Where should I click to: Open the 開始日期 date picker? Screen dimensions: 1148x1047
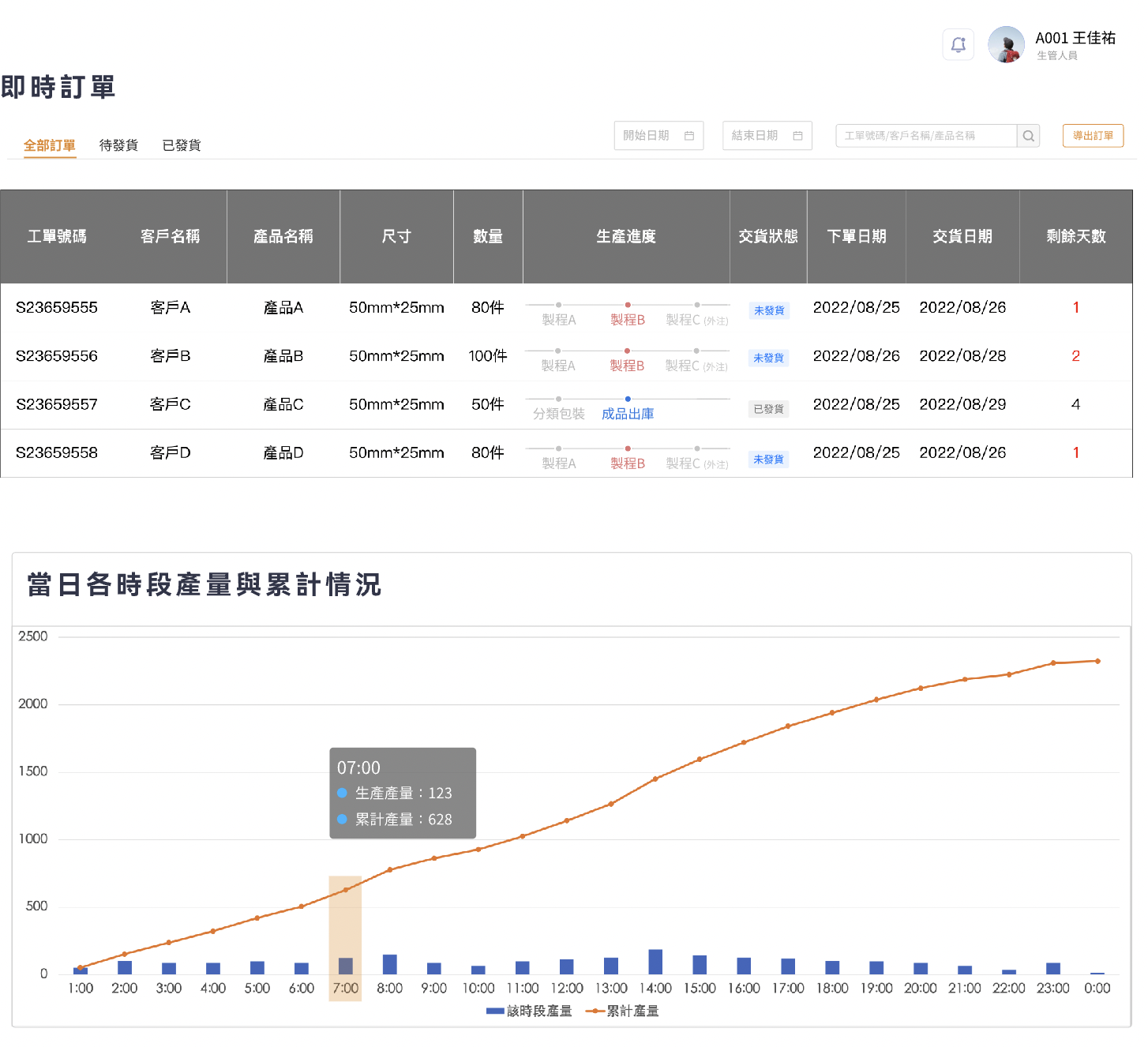[647, 136]
